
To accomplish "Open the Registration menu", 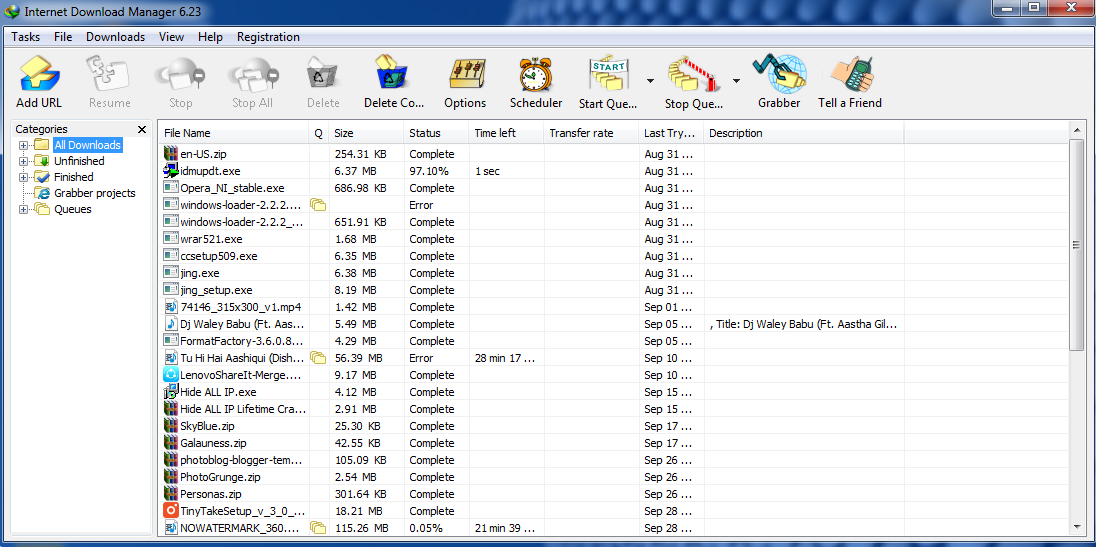I will (268, 37).
